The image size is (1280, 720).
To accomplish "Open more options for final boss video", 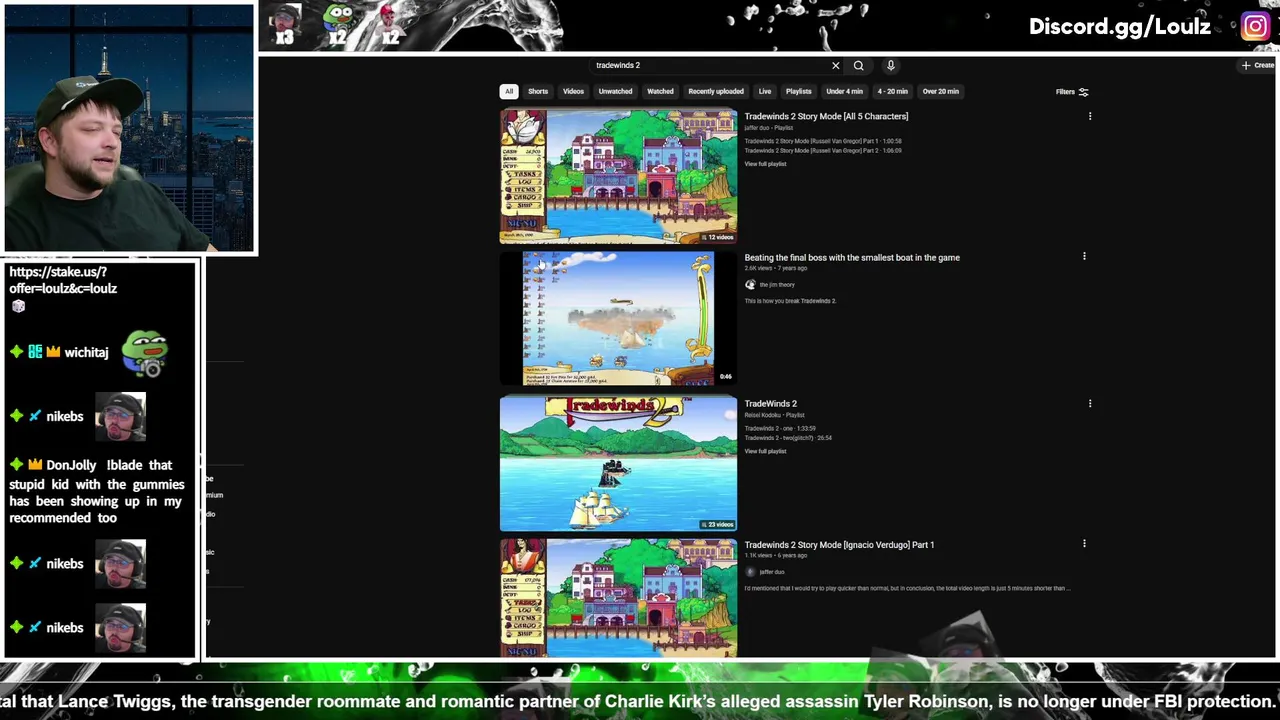I will click(x=1084, y=257).
